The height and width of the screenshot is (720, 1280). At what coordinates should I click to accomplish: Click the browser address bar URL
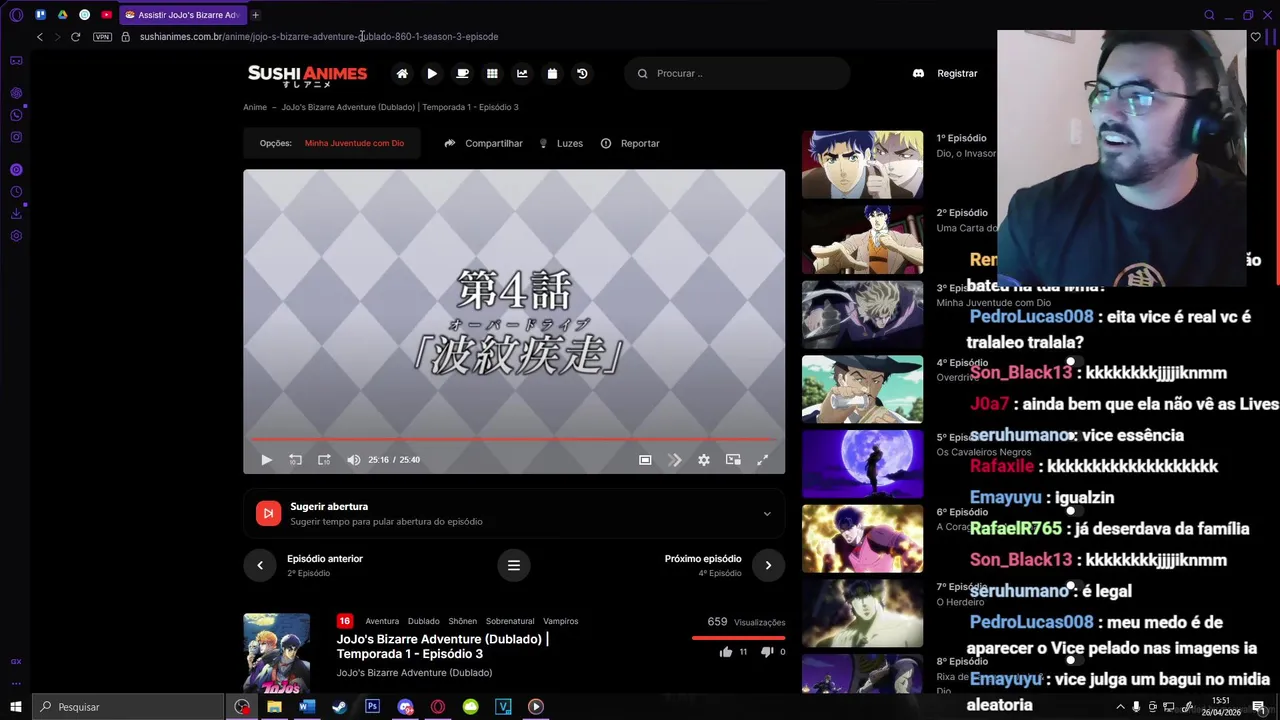(319, 37)
